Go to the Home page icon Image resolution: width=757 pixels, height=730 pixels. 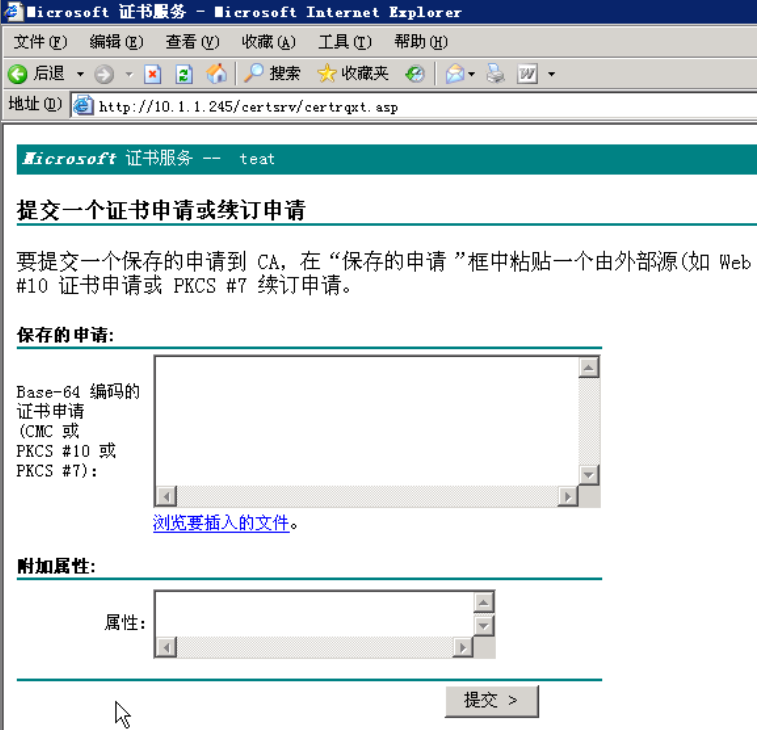[x=216, y=74]
